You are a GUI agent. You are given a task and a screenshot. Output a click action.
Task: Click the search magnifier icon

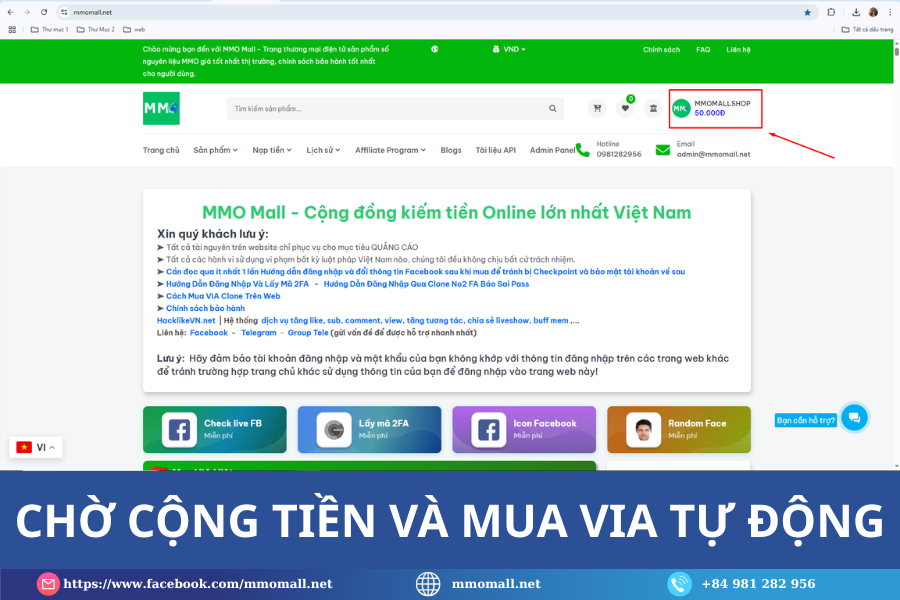click(552, 108)
